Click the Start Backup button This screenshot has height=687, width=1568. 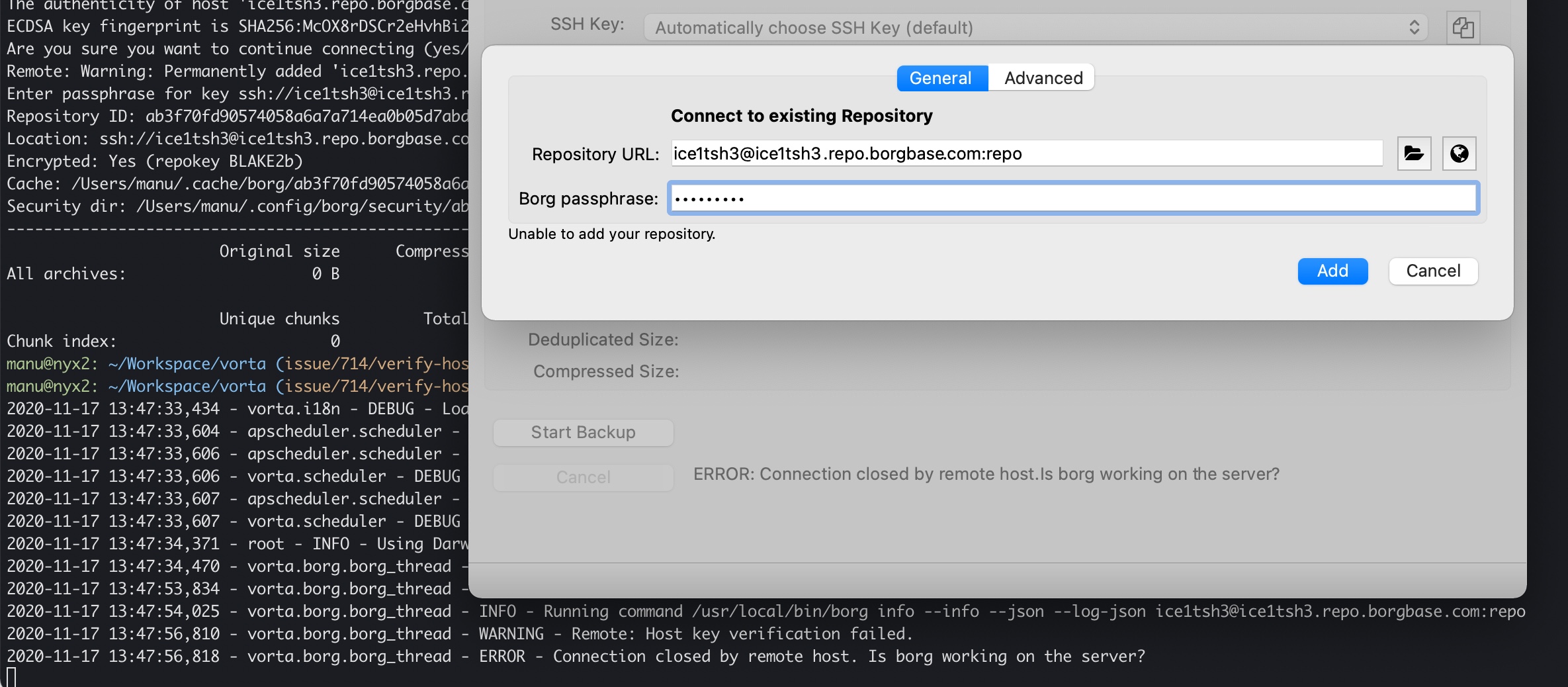pos(584,432)
